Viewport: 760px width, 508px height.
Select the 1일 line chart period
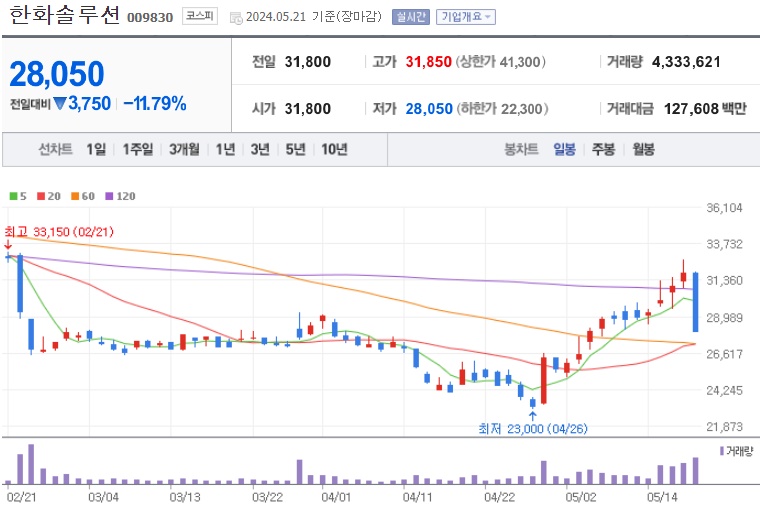coord(96,149)
